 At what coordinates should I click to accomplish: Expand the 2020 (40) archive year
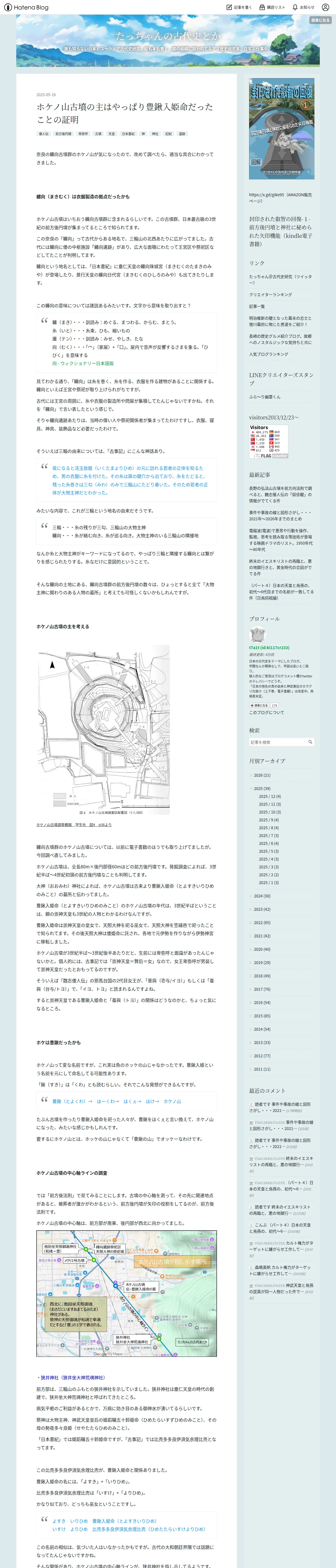pyautogui.click(x=251, y=950)
